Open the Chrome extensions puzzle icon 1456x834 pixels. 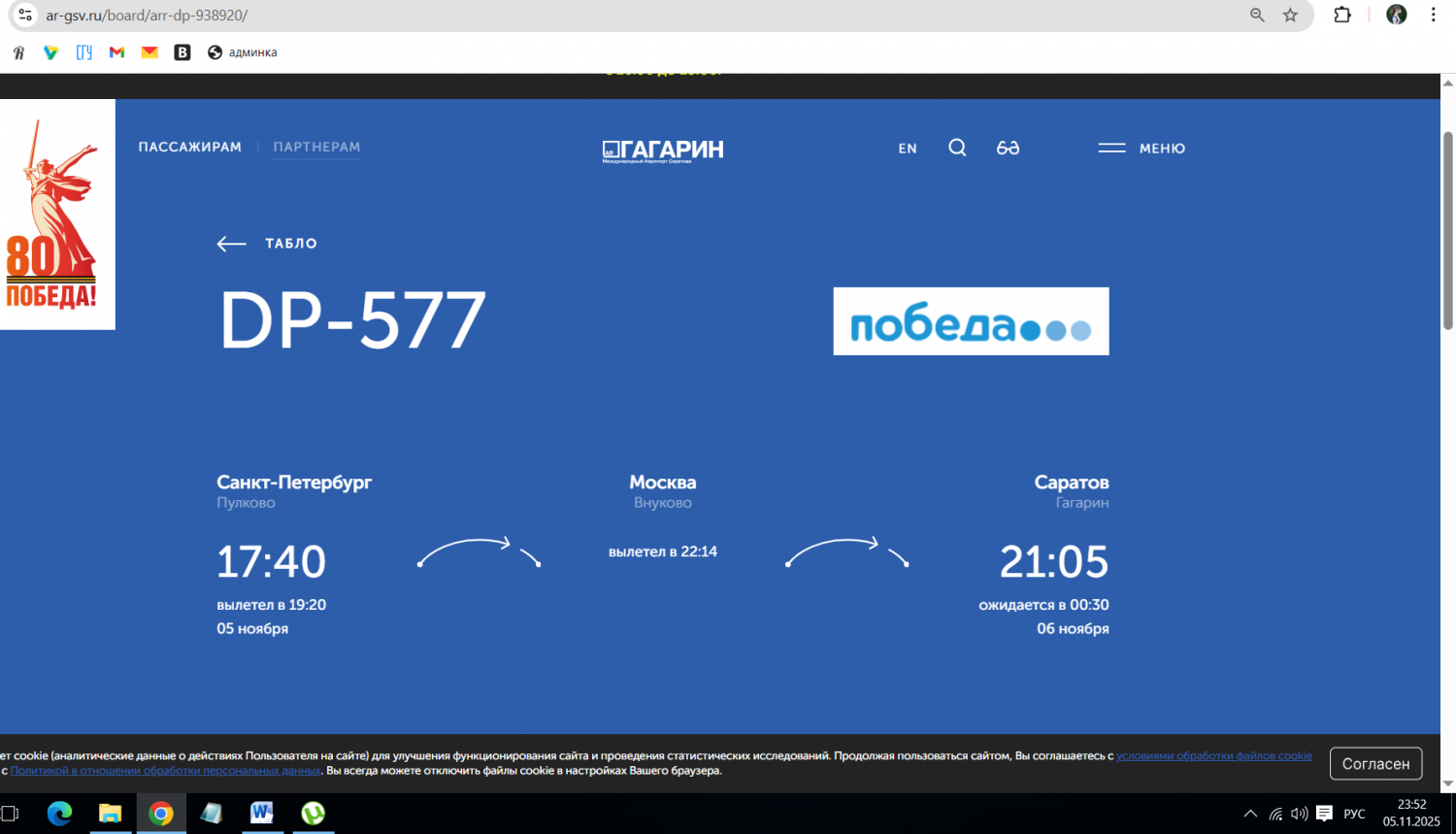[x=1342, y=16]
